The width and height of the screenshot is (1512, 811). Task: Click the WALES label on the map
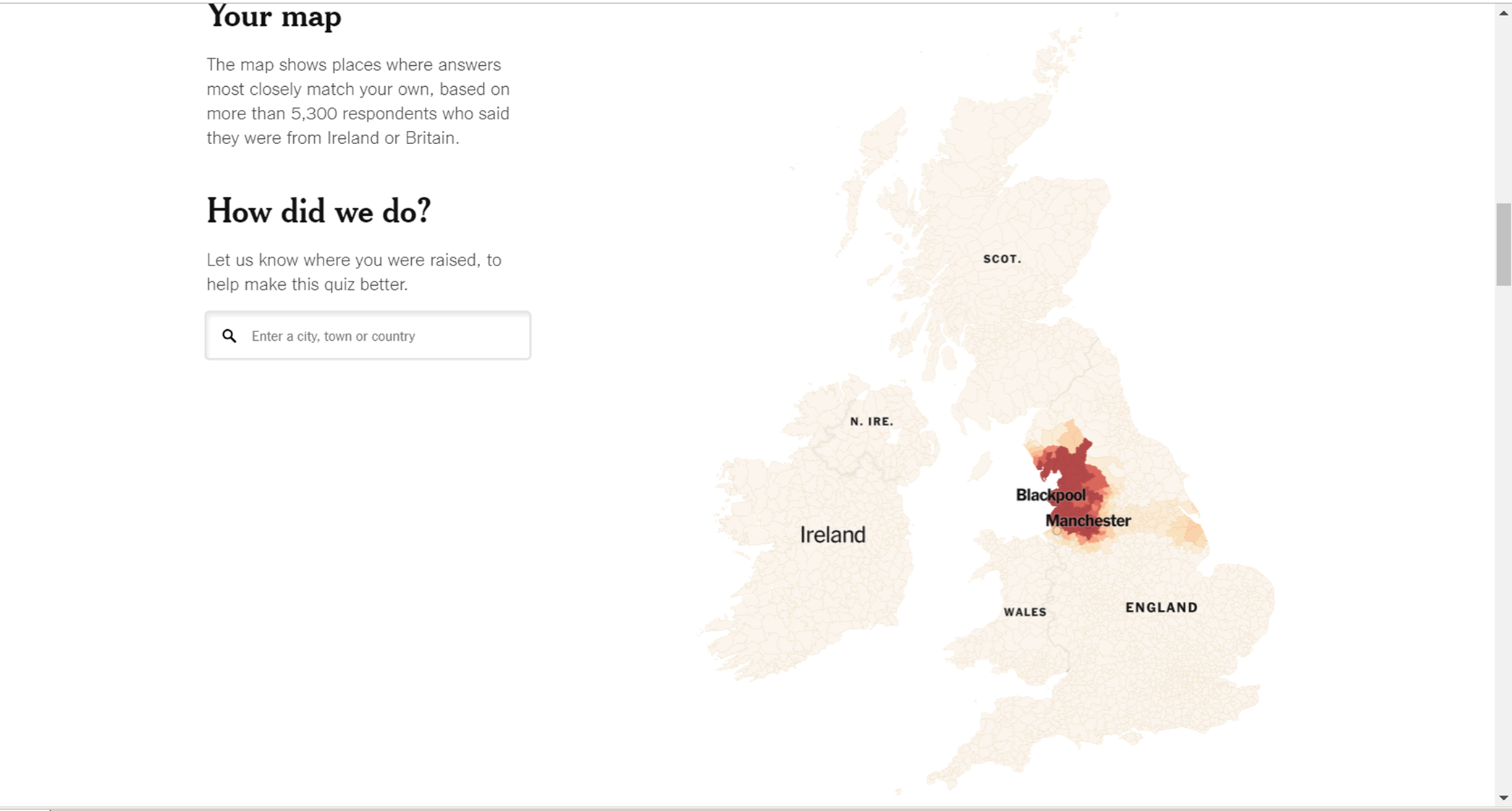click(x=1025, y=612)
